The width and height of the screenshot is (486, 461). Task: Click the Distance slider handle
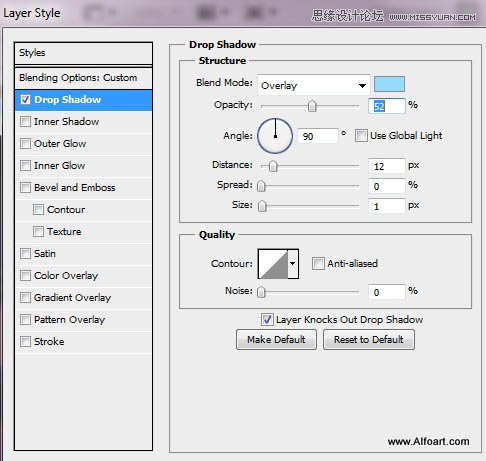tap(273, 166)
